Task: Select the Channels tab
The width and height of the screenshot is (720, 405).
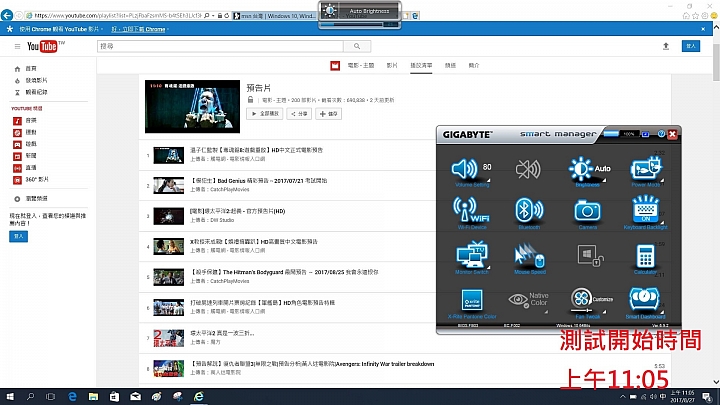Action: [450, 66]
